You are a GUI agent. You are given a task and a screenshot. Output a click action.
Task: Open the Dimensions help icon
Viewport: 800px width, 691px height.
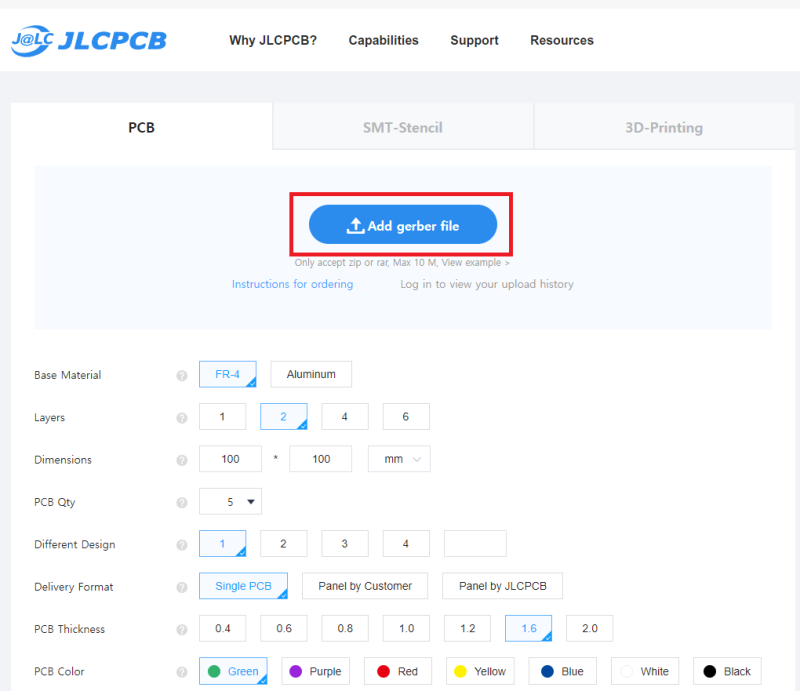[x=182, y=460]
